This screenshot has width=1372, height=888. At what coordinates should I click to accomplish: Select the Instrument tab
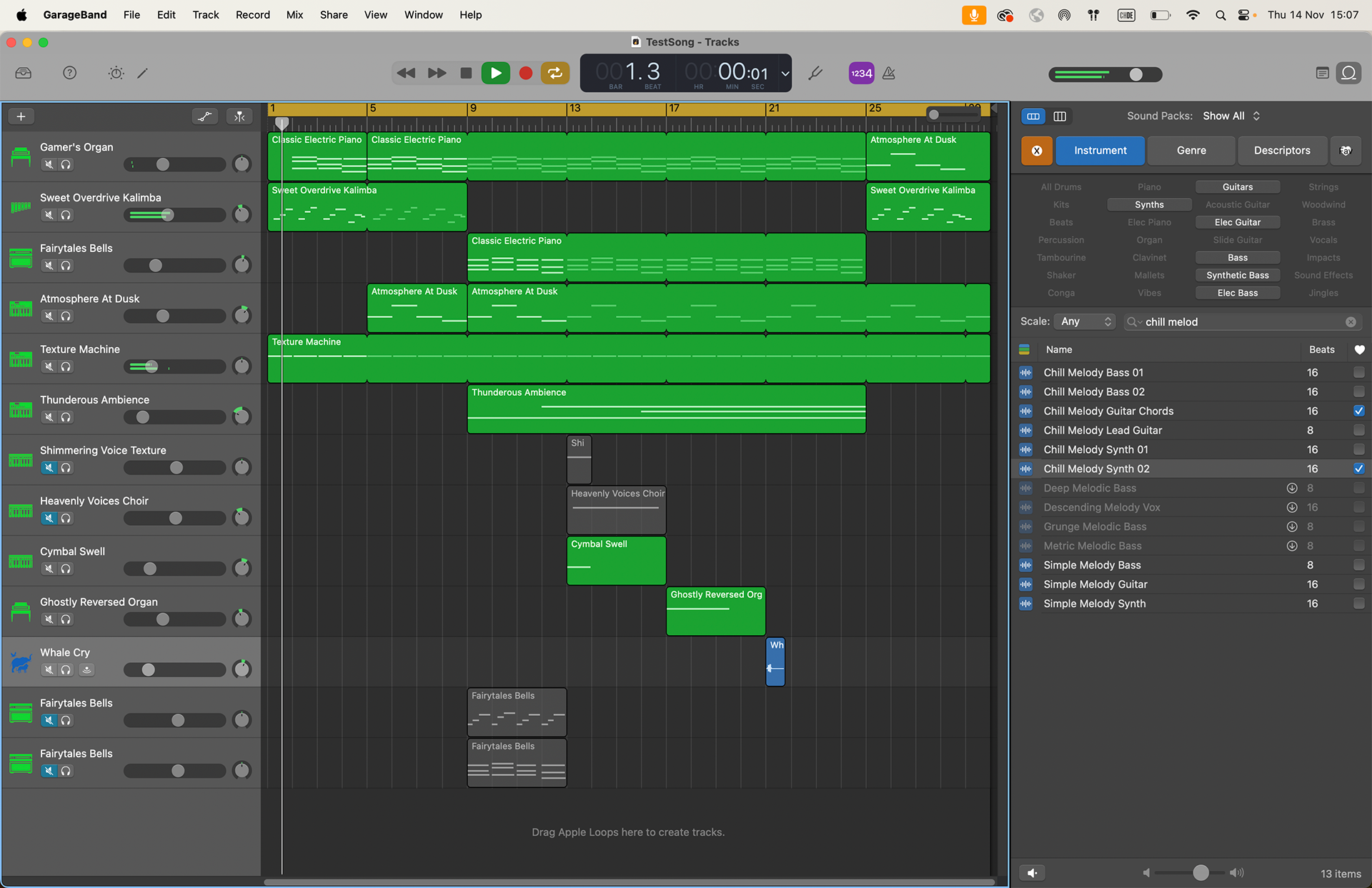(1100, 151)
